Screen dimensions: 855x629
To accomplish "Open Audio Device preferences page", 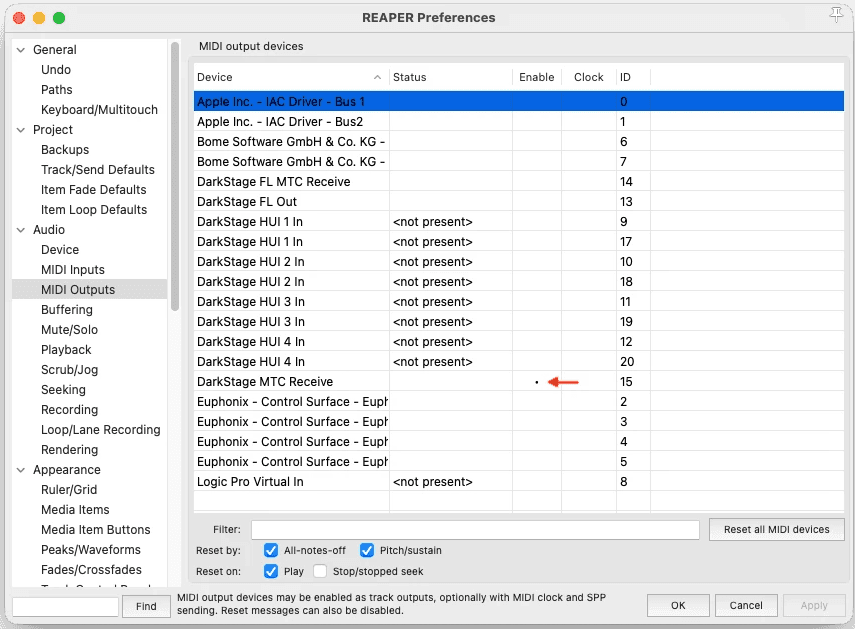I will click(60, 250).
